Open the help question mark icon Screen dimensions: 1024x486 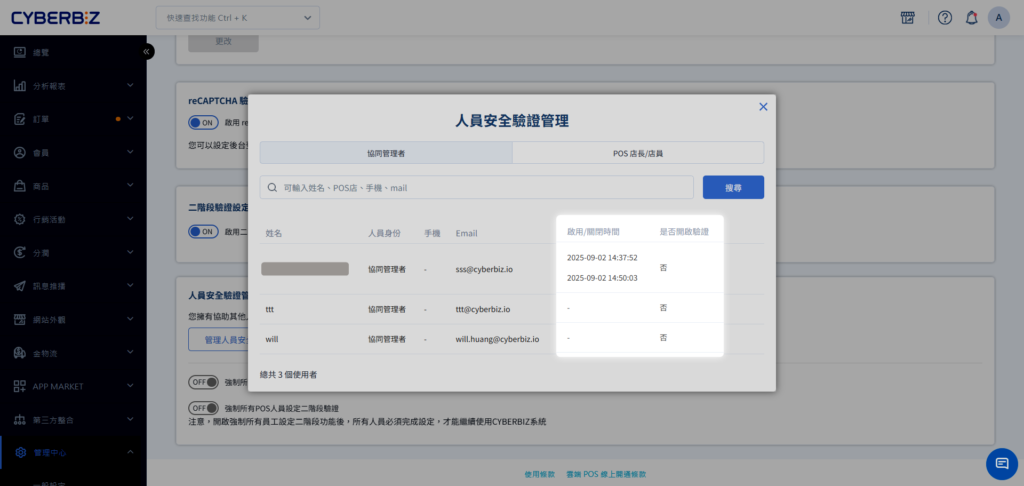(944, 18)
